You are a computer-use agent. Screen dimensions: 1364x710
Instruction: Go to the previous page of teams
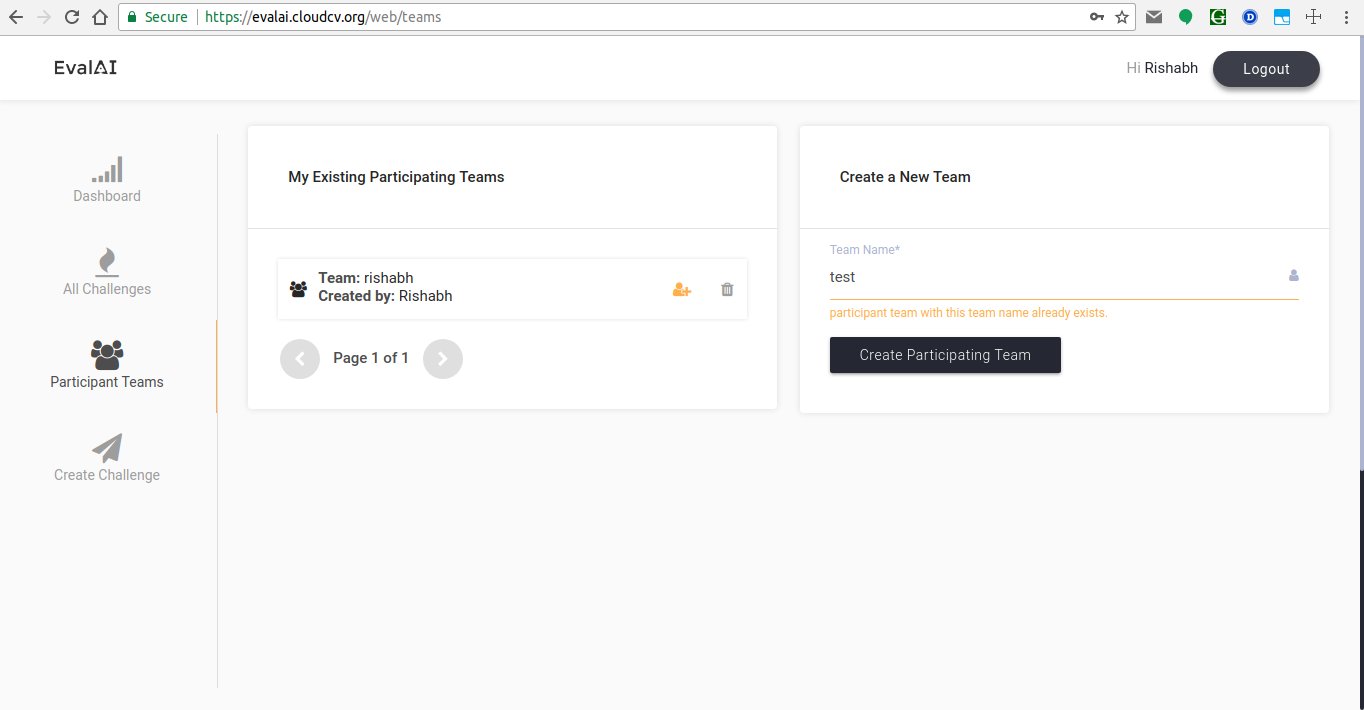pos(300,359)
